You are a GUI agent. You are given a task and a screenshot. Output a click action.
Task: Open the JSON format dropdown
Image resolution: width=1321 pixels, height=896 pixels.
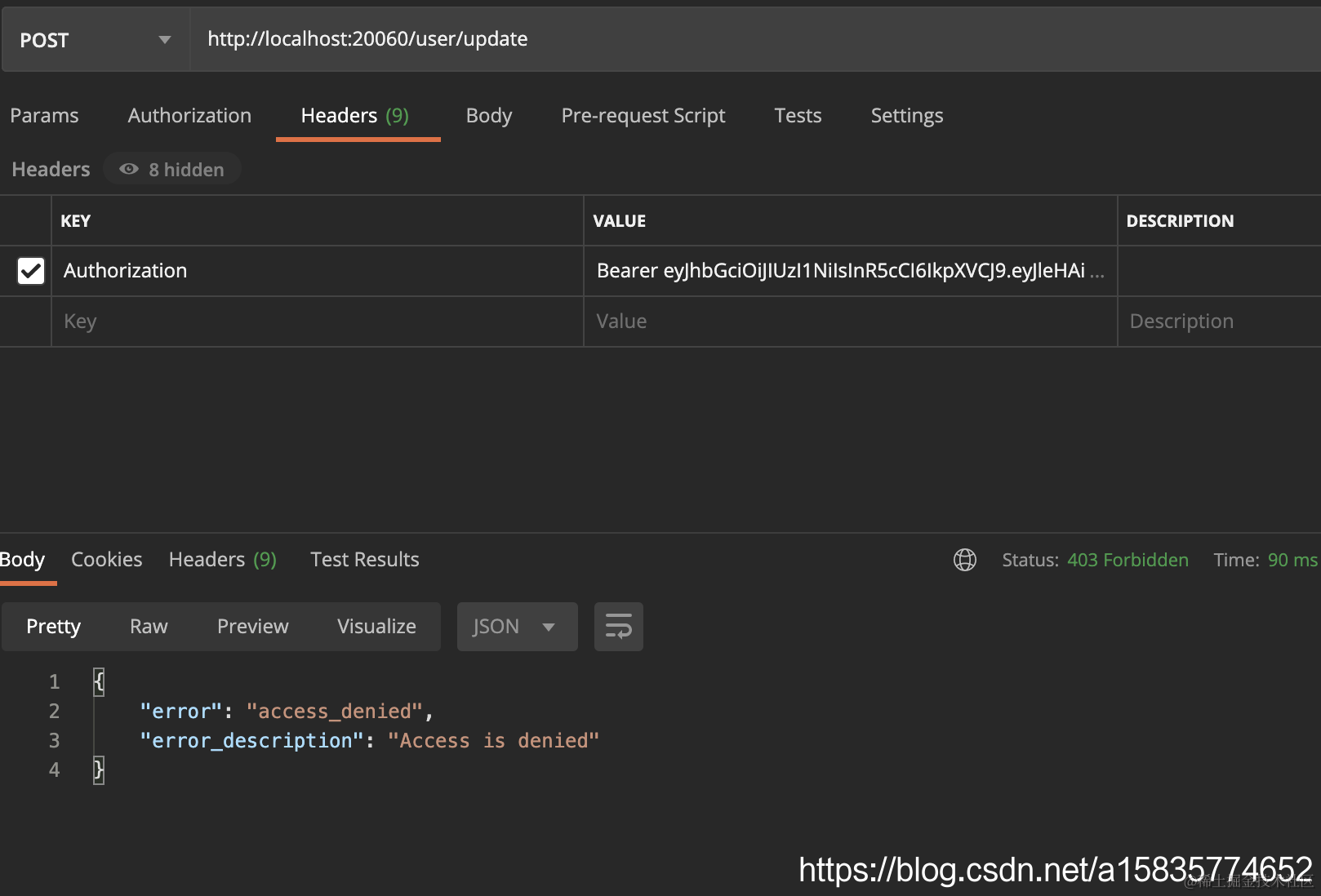(x=518, y=627)
